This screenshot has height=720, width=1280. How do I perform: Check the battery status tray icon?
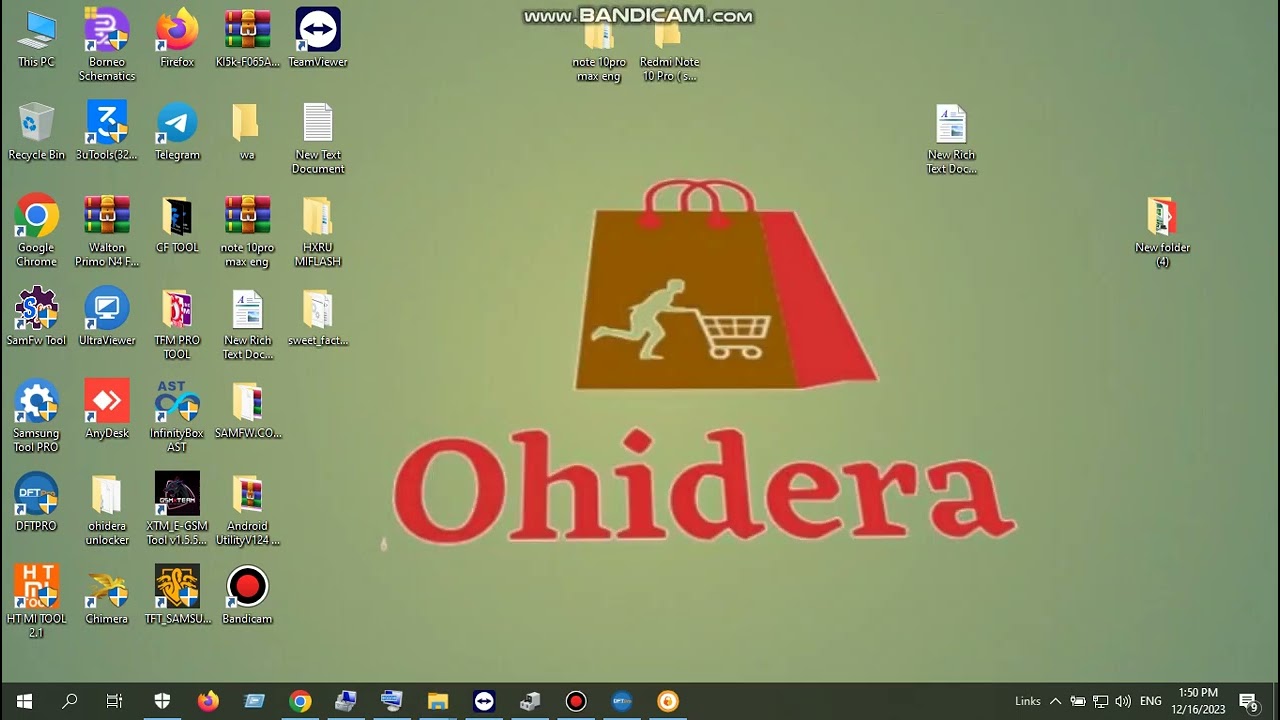[x=1078, y=701]
